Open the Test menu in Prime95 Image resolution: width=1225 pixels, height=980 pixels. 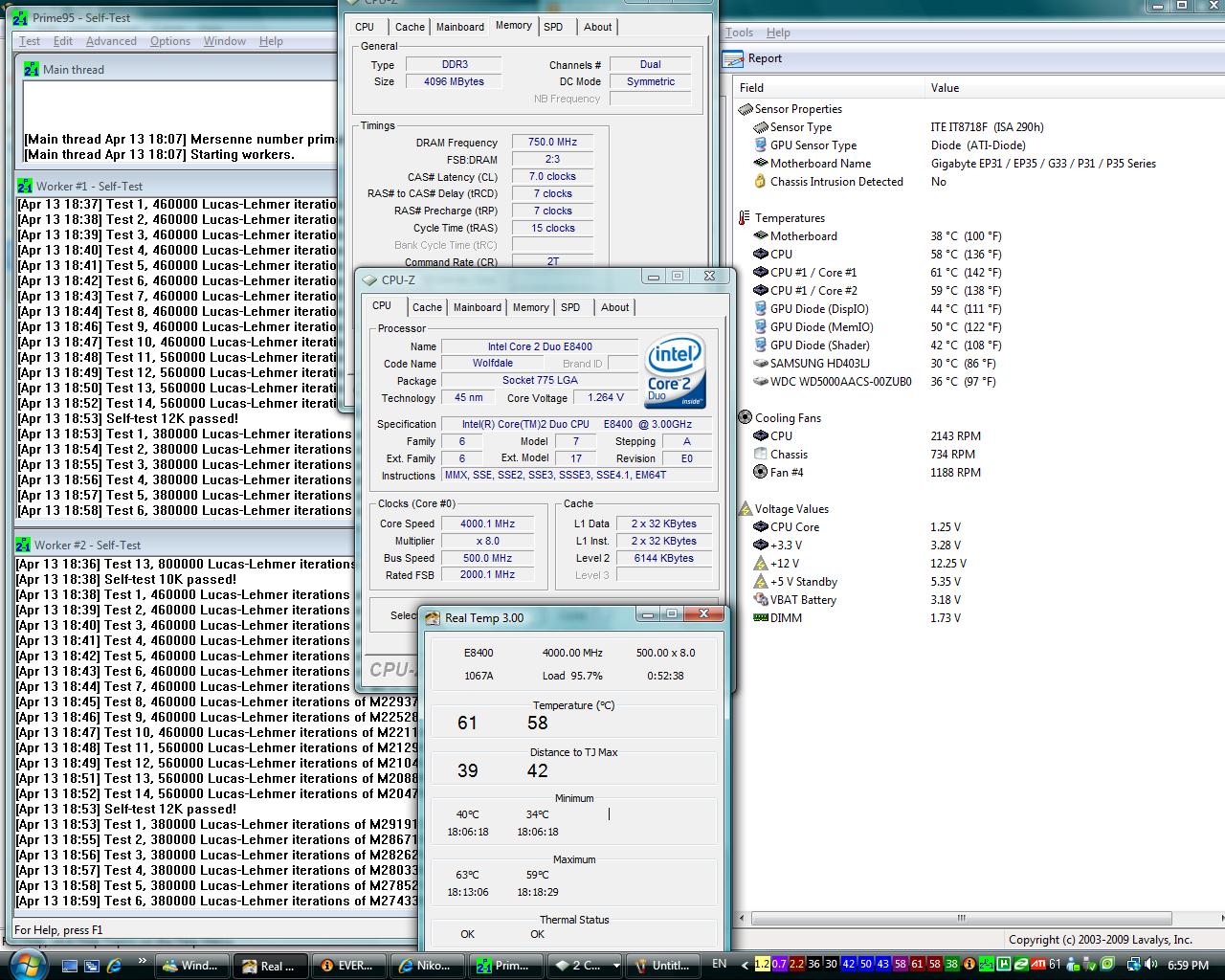point(30,41)
